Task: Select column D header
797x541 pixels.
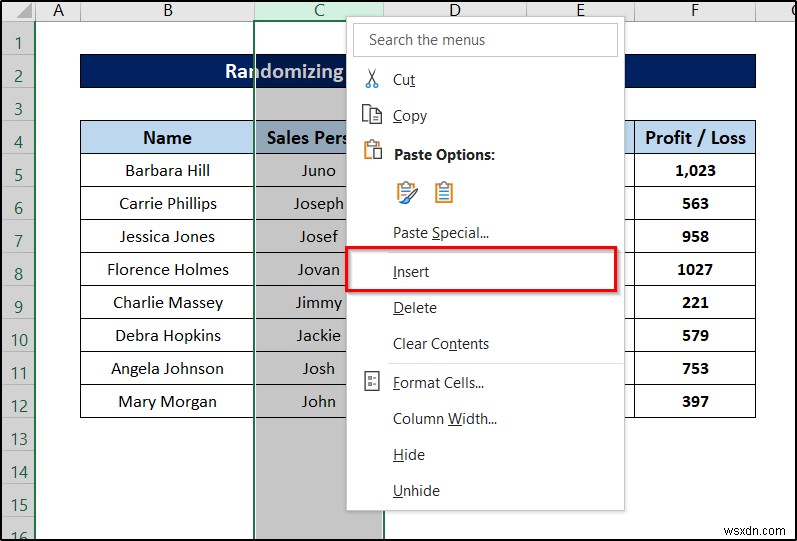Action: (455, 10)
